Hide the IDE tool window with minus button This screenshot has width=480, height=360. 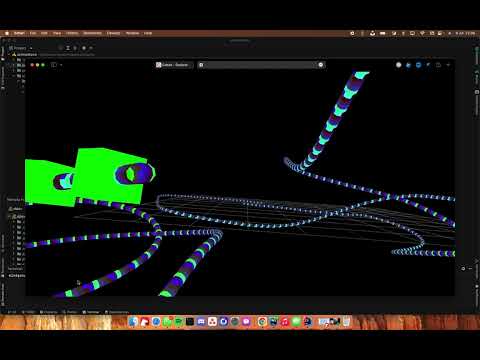pos(470,268)
